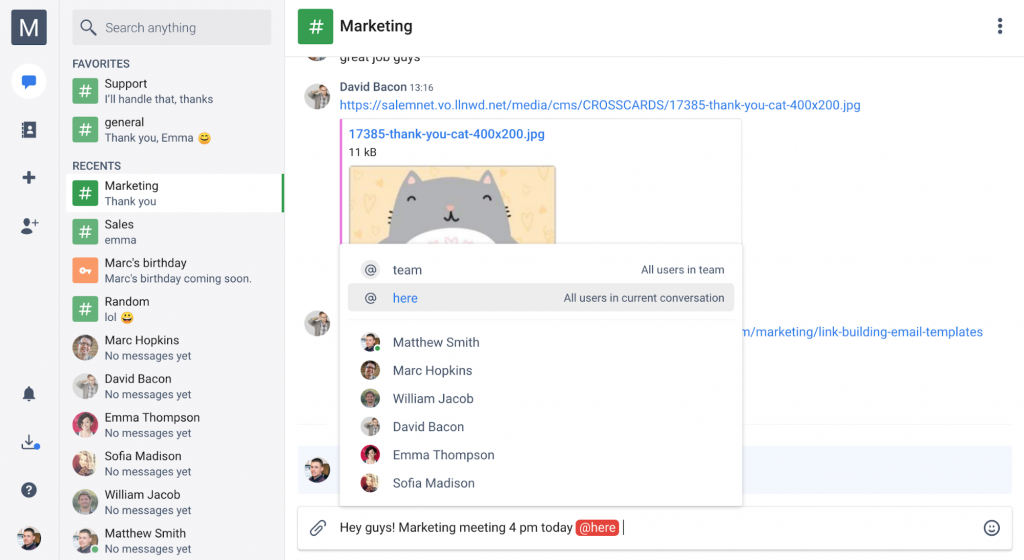The height and width of the screenshot is (560, 1024).
Task: Click the paperclip attach file icon
Action: click(318, 528)
